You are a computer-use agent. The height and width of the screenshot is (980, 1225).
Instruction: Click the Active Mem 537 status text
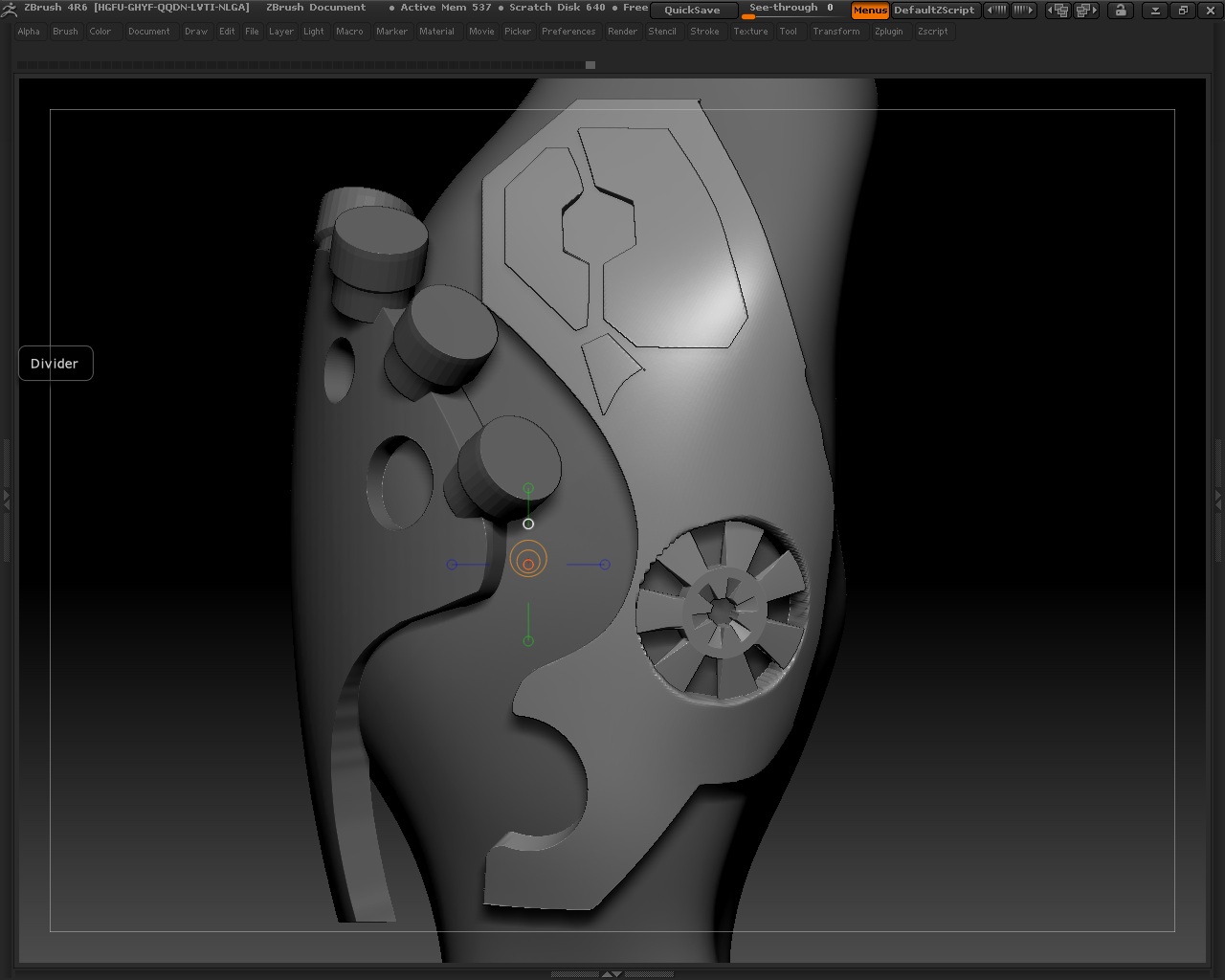point(446,8)
